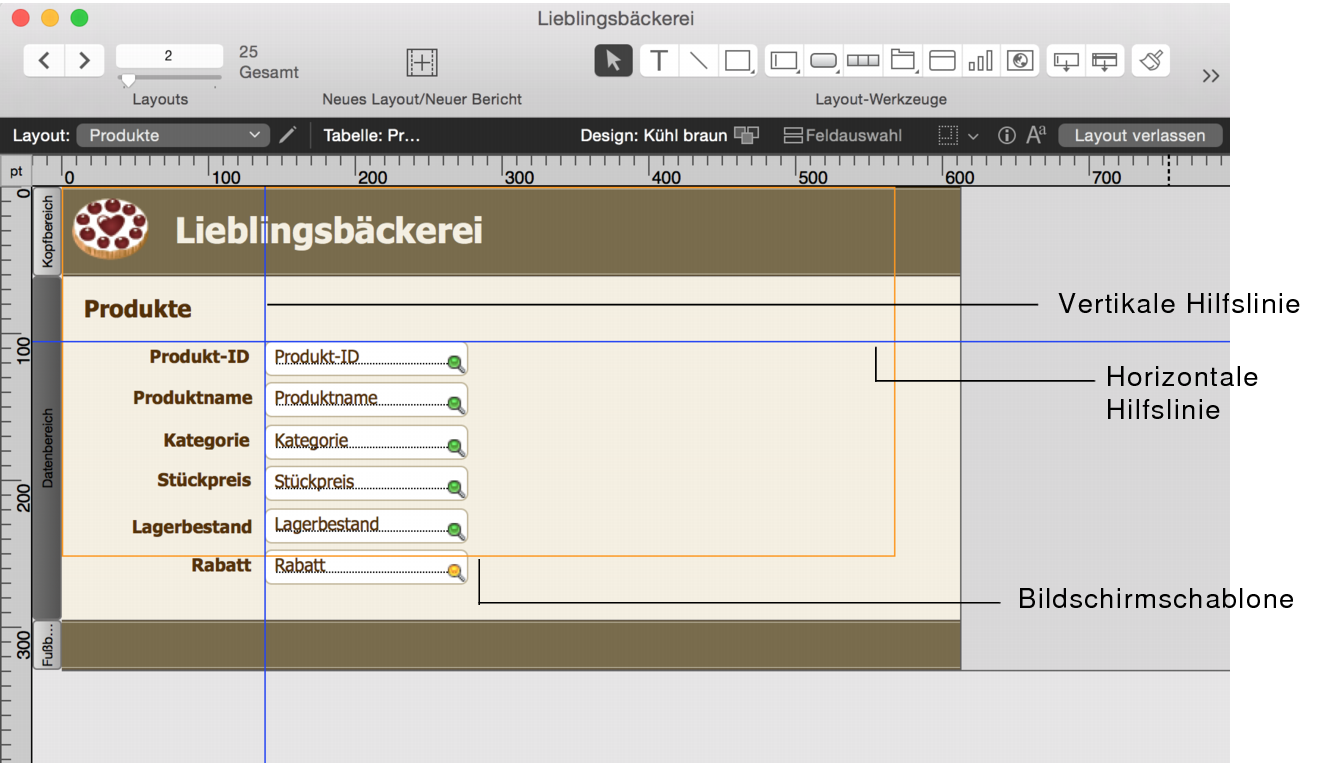1340x763 pixels.
Task: Click Produkt-ID field quick find badge
Action: tap(455, 363)
